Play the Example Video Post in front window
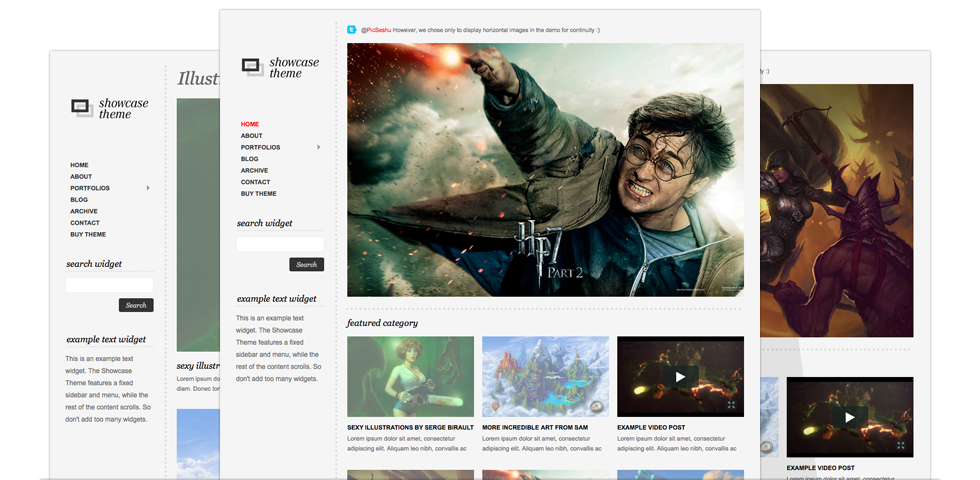980x480 pixels. pyautogui.click(x=680, y=377)
